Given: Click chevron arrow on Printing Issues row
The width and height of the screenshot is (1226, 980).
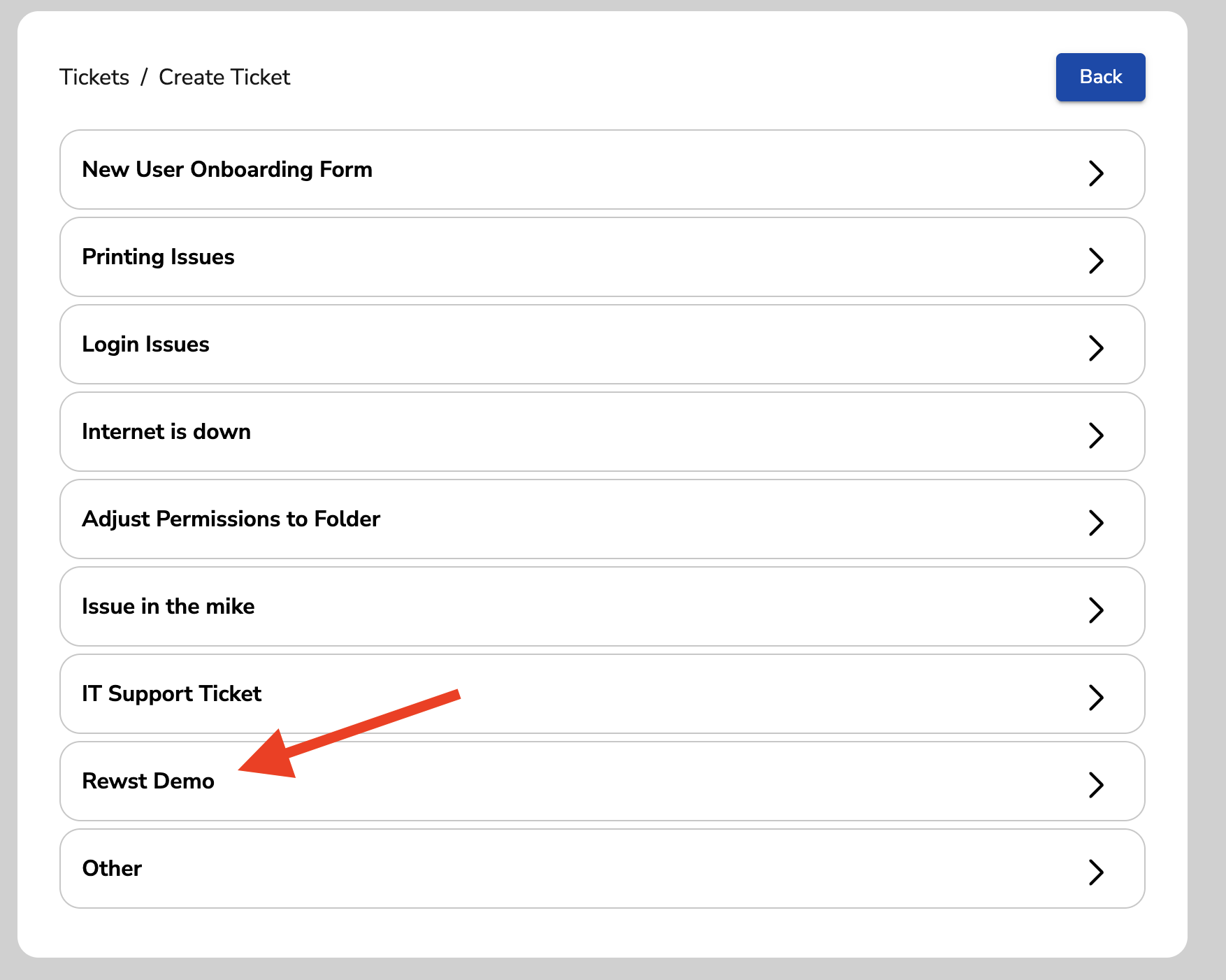Looking at the screenshot, I should [x=1095, y=260].
